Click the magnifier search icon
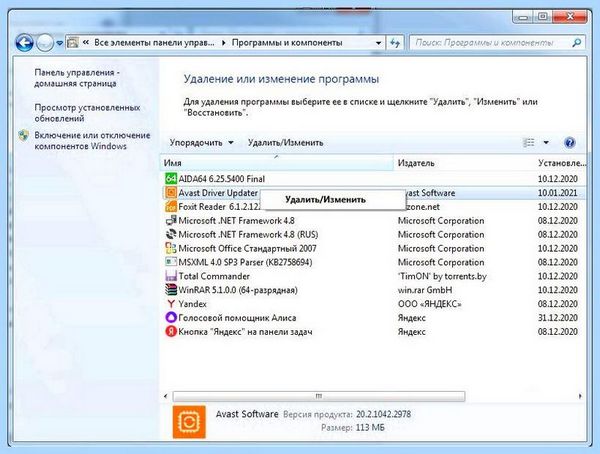The width and height of the screenshot is (600, 454). (x=576, y=43)
